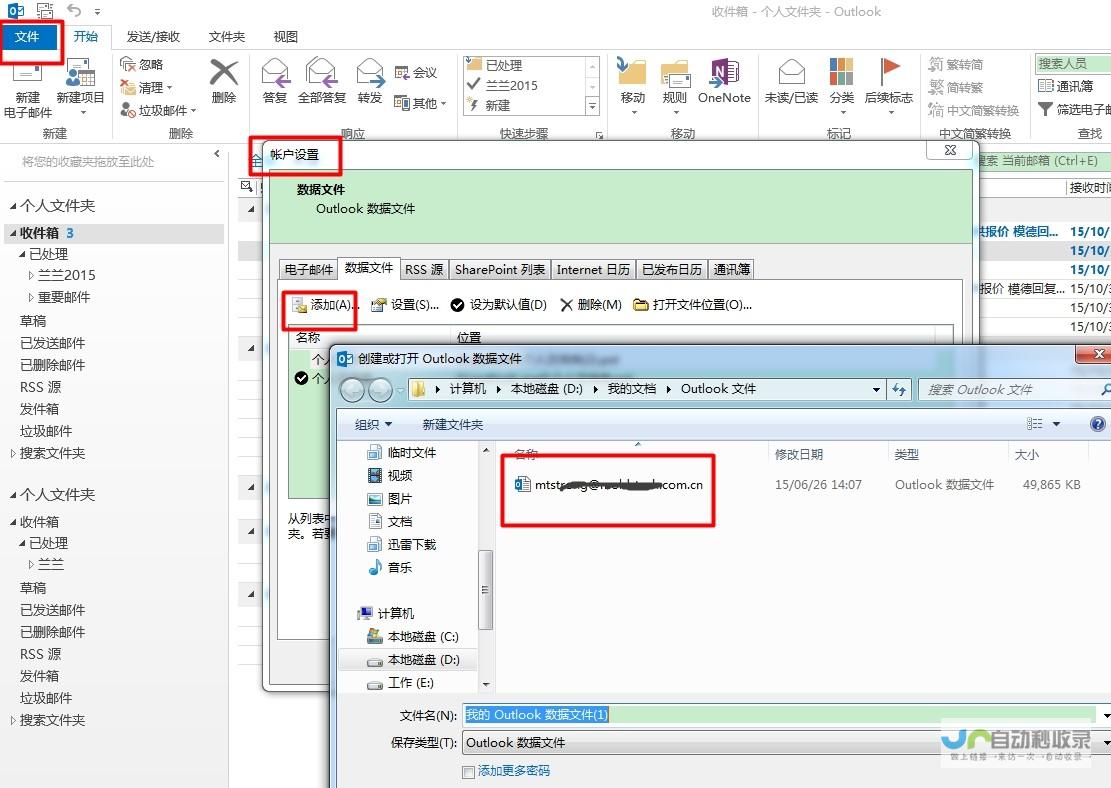Open the Drafts folder under first Personal Folders
Screen dimensions: 1111x788
pos(33,321)
